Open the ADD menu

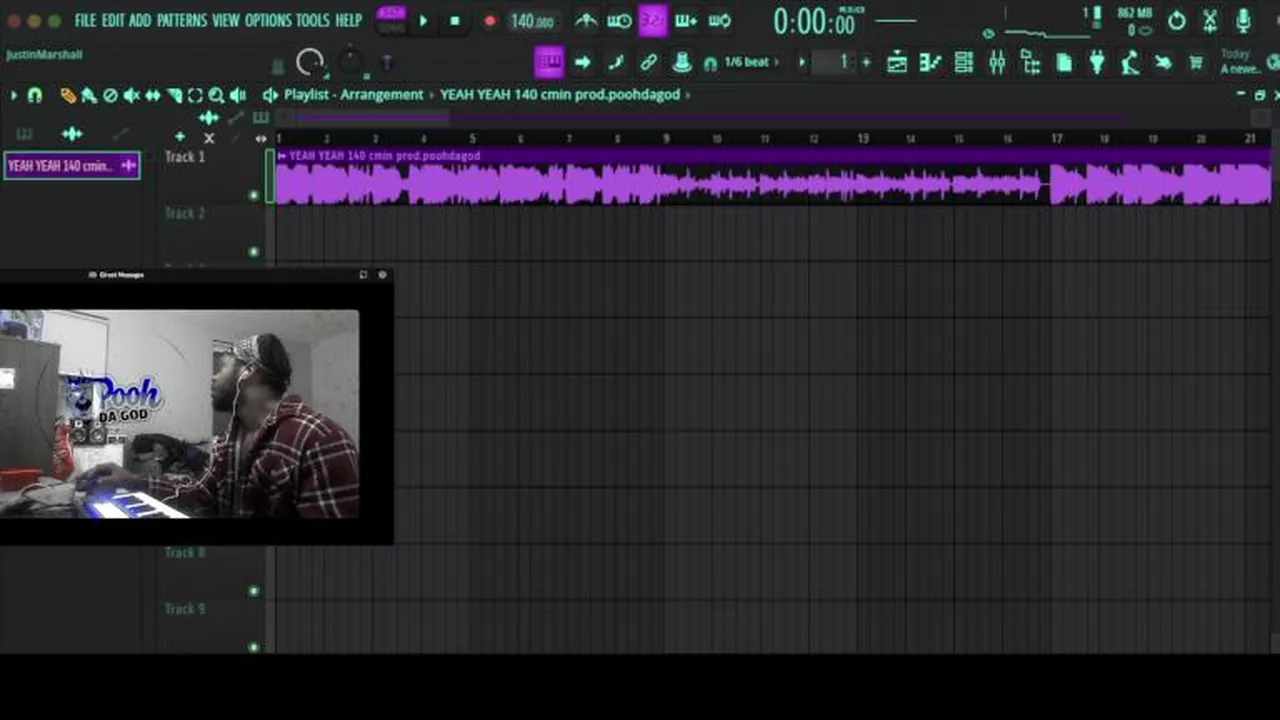tap(140, 20)
